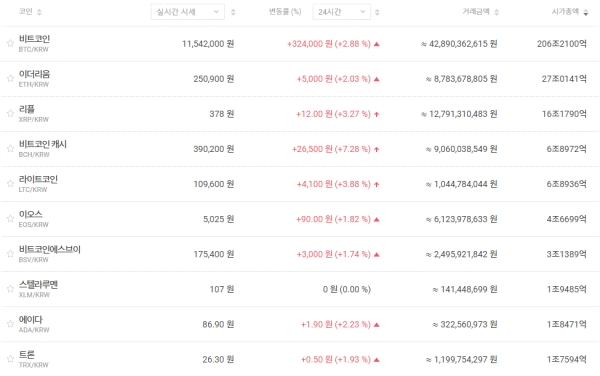This screenshot has width=600, height=376.
Task: Click the +90.00 원 (+1.82 %) change
Action: point(333,219)
